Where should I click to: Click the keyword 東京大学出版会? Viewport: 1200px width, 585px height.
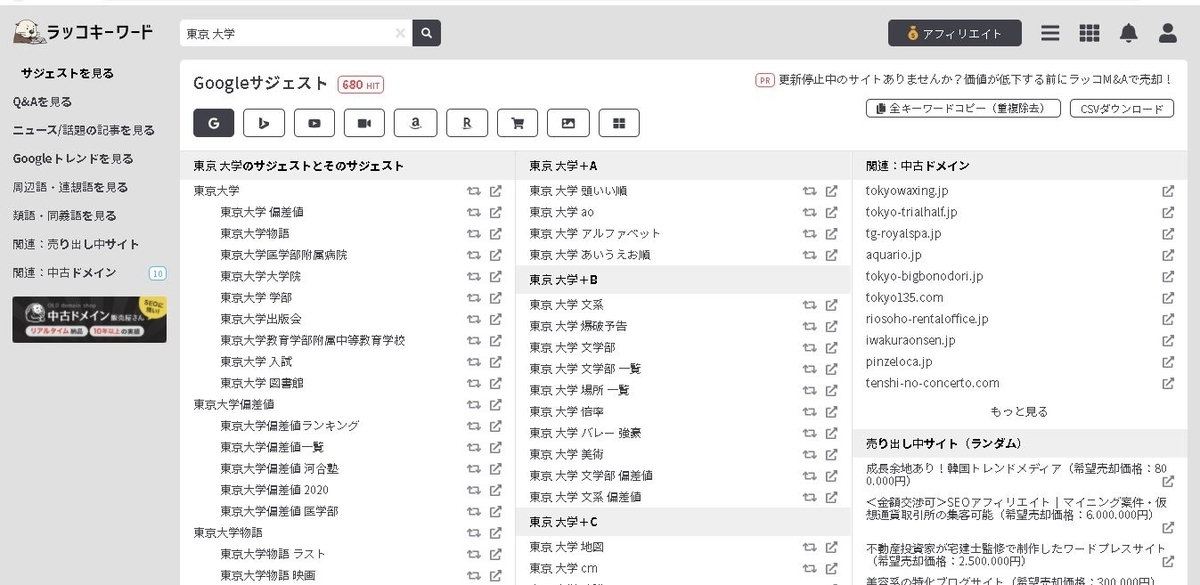[x=262, y=319]
